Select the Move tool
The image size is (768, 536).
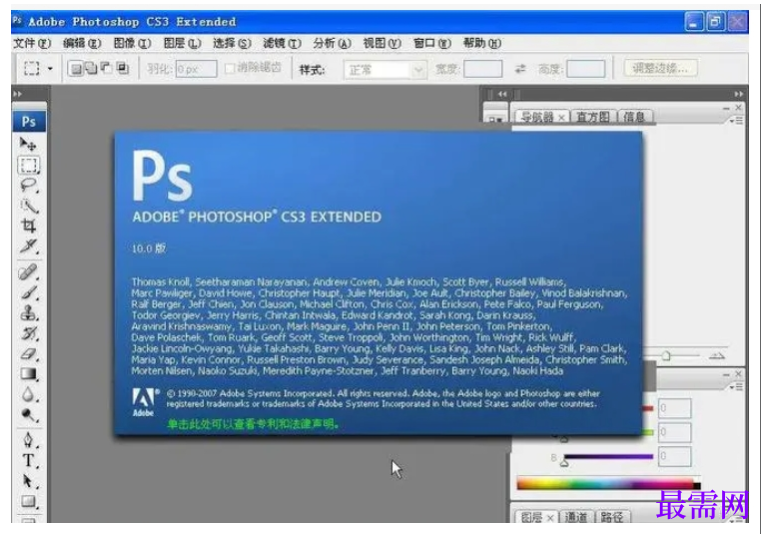pos(28,144)
